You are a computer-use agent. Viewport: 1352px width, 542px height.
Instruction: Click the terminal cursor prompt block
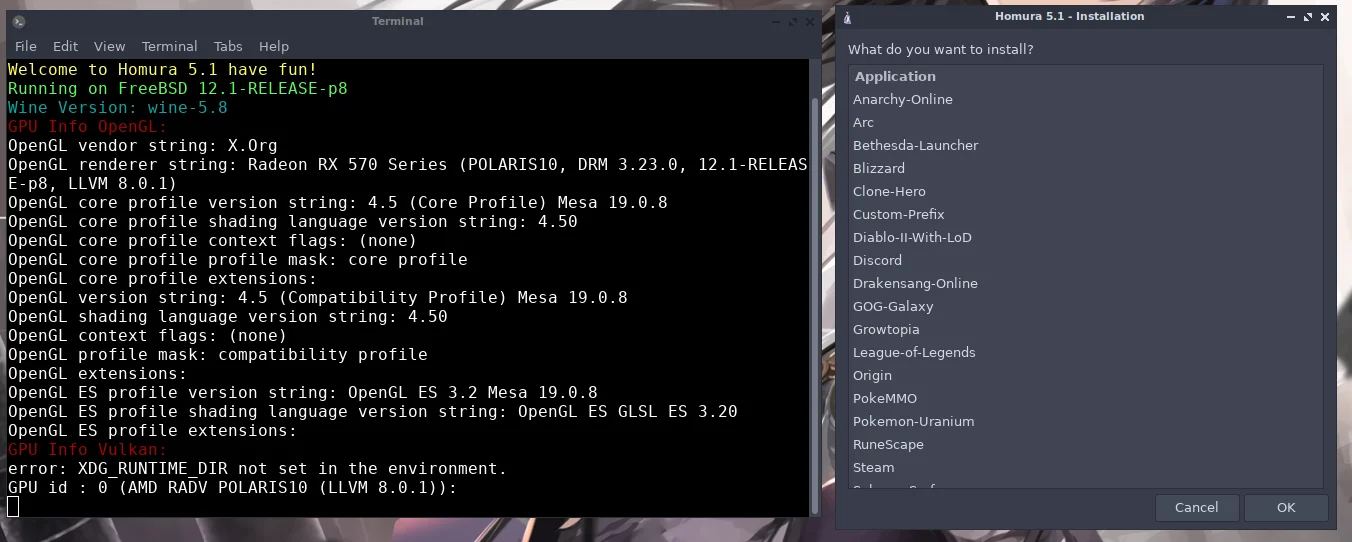[13, 507]
